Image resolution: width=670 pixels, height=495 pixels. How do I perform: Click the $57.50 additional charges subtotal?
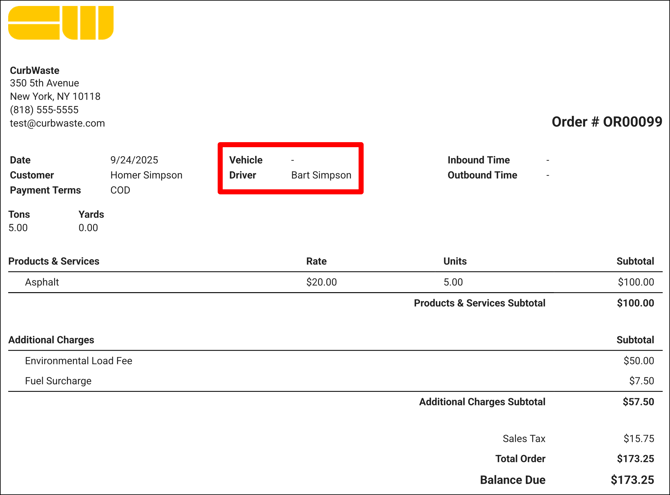(x=635, y=402)
